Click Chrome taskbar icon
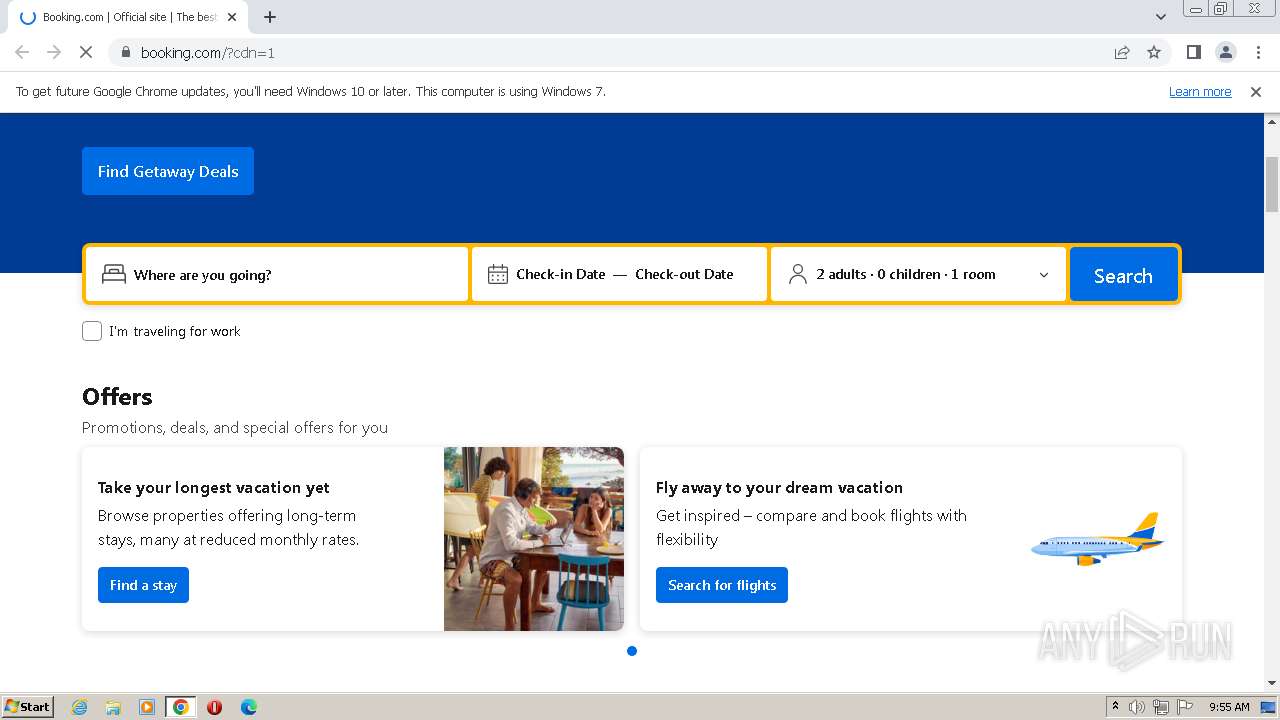This screenshot has height=720, width=1280. pyautogui.click(x=180, y=707)
